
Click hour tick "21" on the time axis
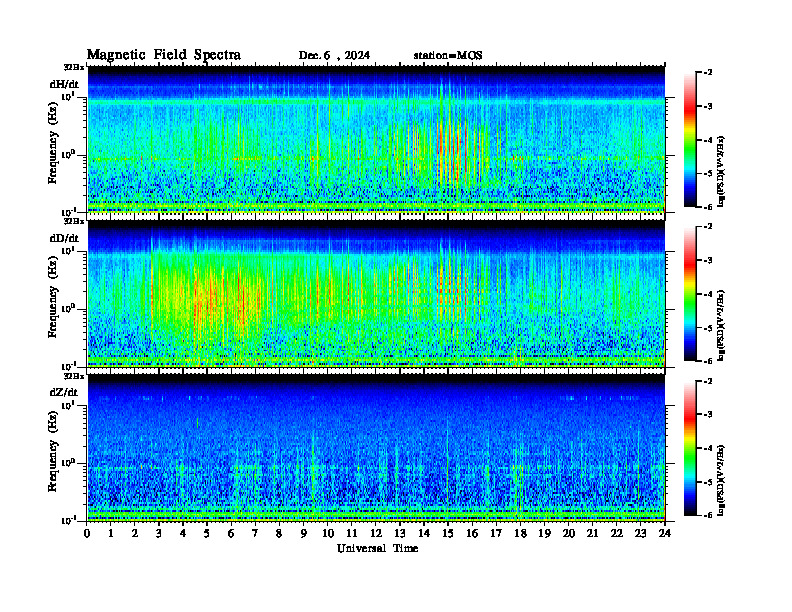click(x=592, y=534)
